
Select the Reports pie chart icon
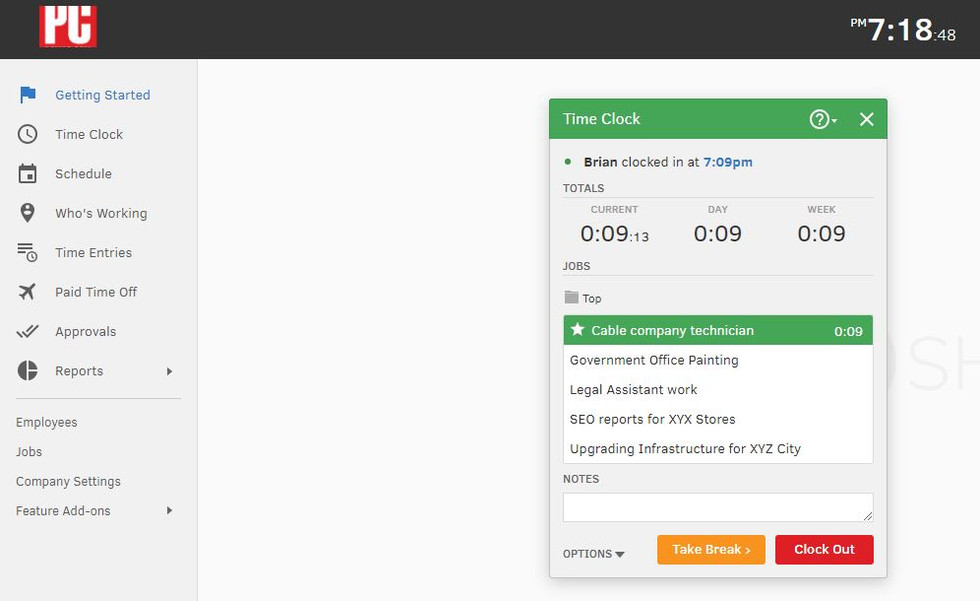[x=28, y=371]
